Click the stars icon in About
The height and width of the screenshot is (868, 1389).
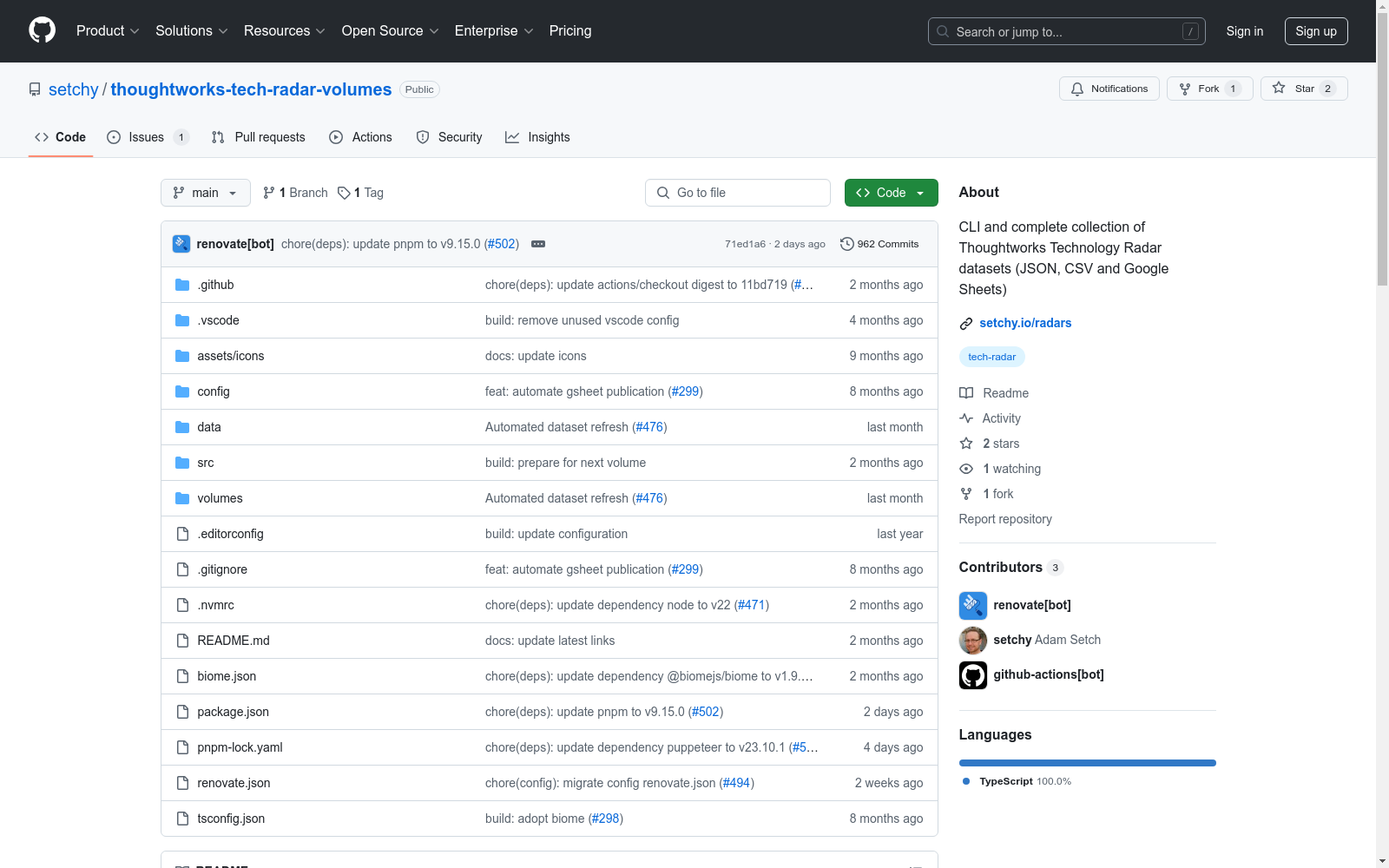(966, 444)
